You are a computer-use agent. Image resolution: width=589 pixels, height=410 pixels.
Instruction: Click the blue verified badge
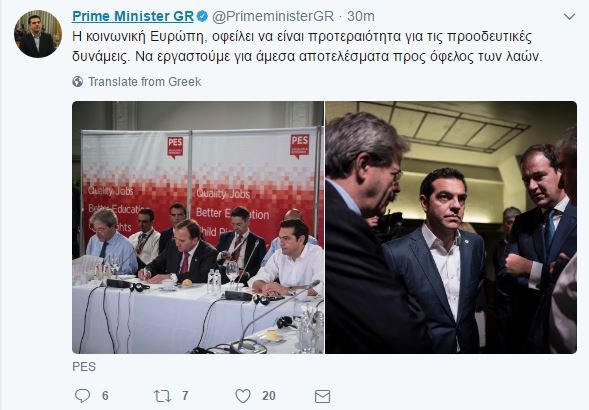[x=202, y=16]
